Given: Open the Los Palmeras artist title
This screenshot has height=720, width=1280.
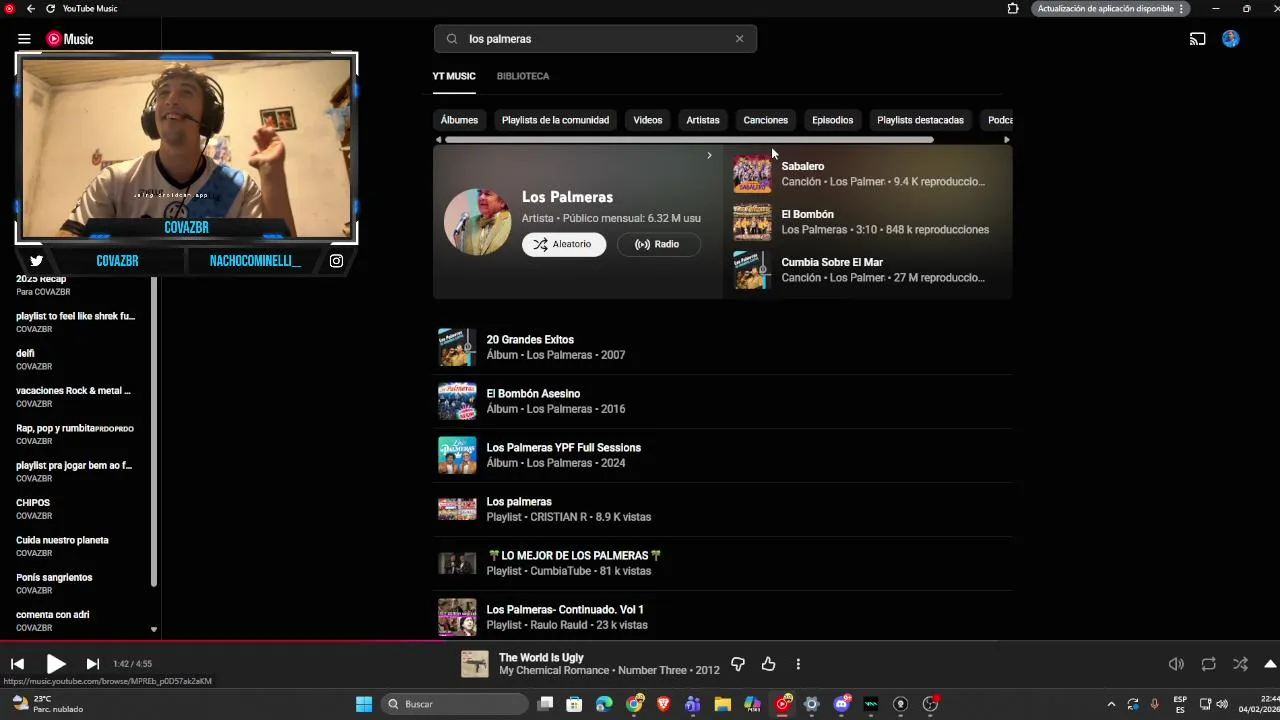Looking at the screenshot, I should [567, 197].
